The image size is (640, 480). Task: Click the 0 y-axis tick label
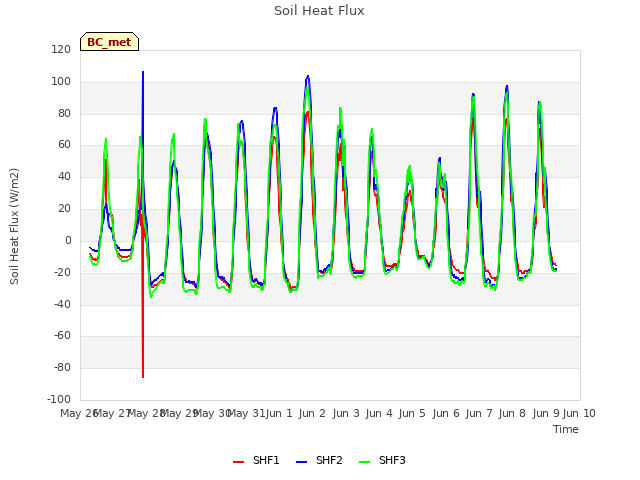click(x=68, y=240)
